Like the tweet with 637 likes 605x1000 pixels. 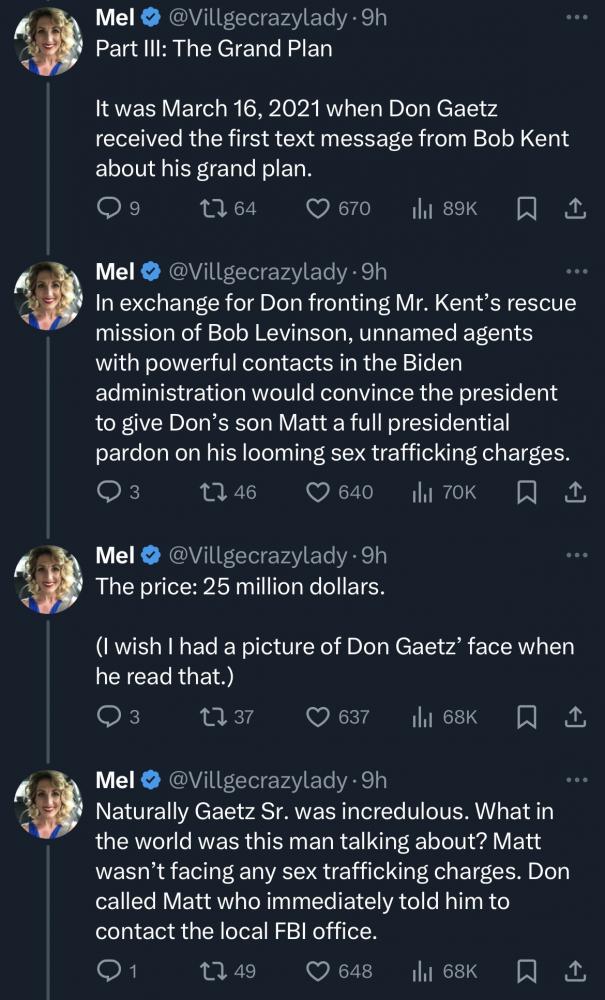point(318,716)
